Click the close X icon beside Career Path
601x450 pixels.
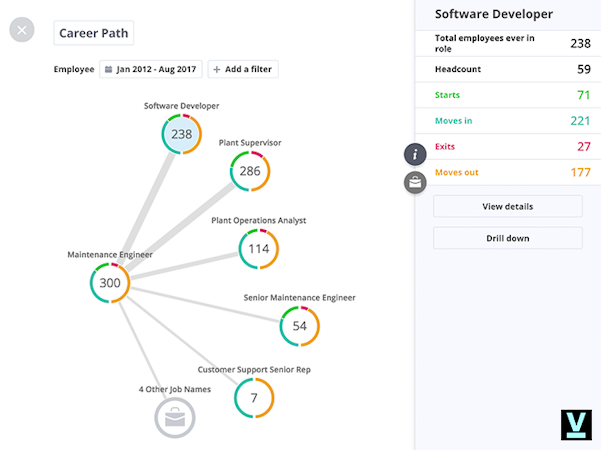22,30
